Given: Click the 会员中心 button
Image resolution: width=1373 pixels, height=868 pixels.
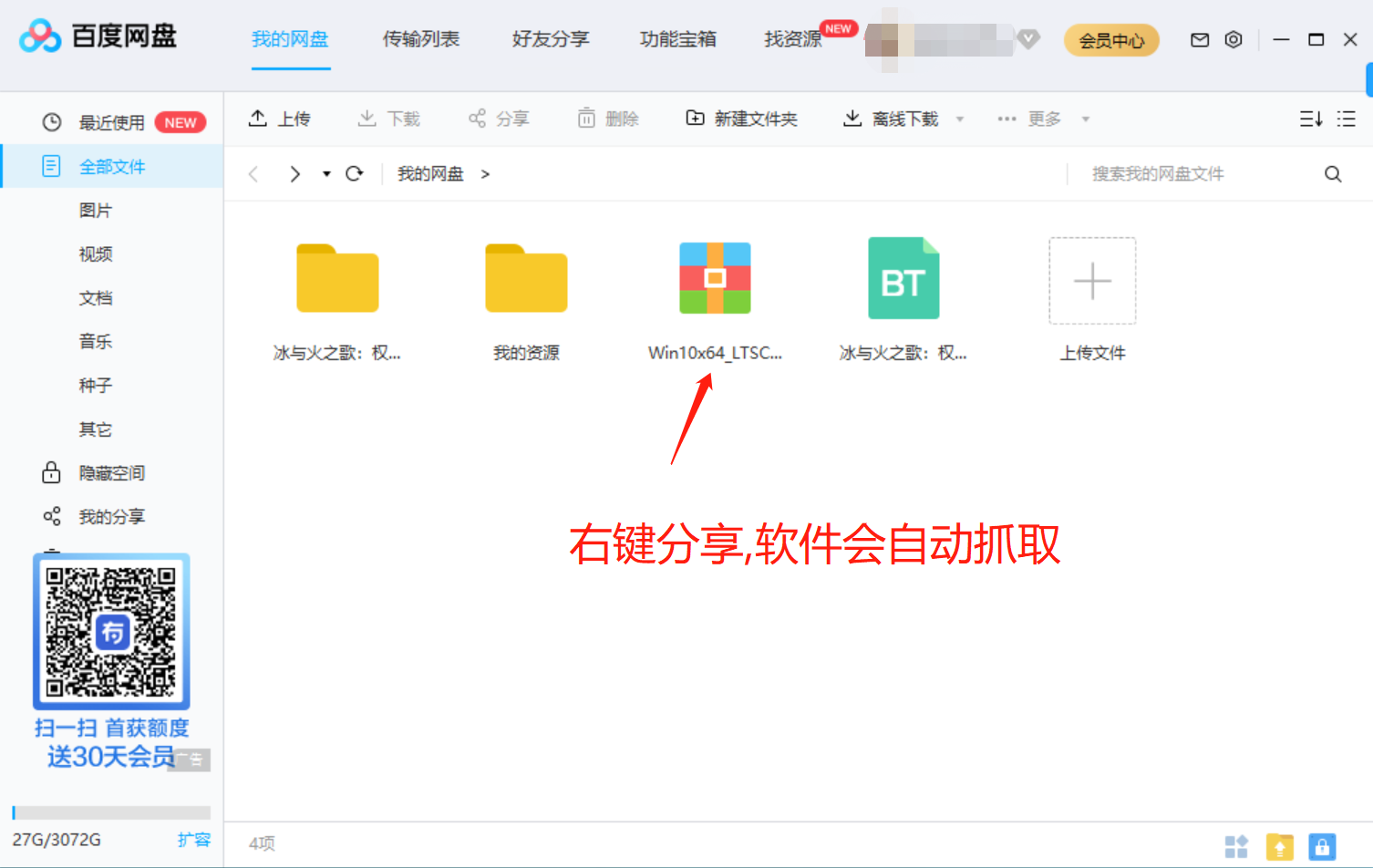Looking at the screenshot, I should 1111,40.
